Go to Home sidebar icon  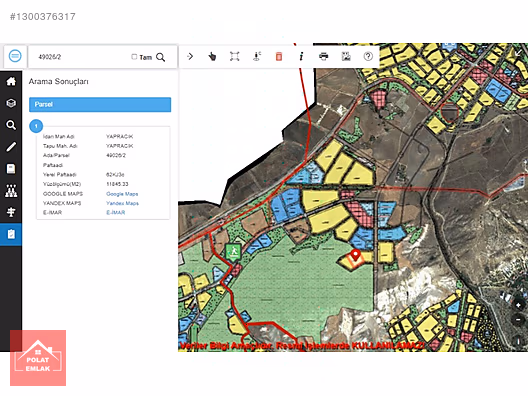click(11, 81)
